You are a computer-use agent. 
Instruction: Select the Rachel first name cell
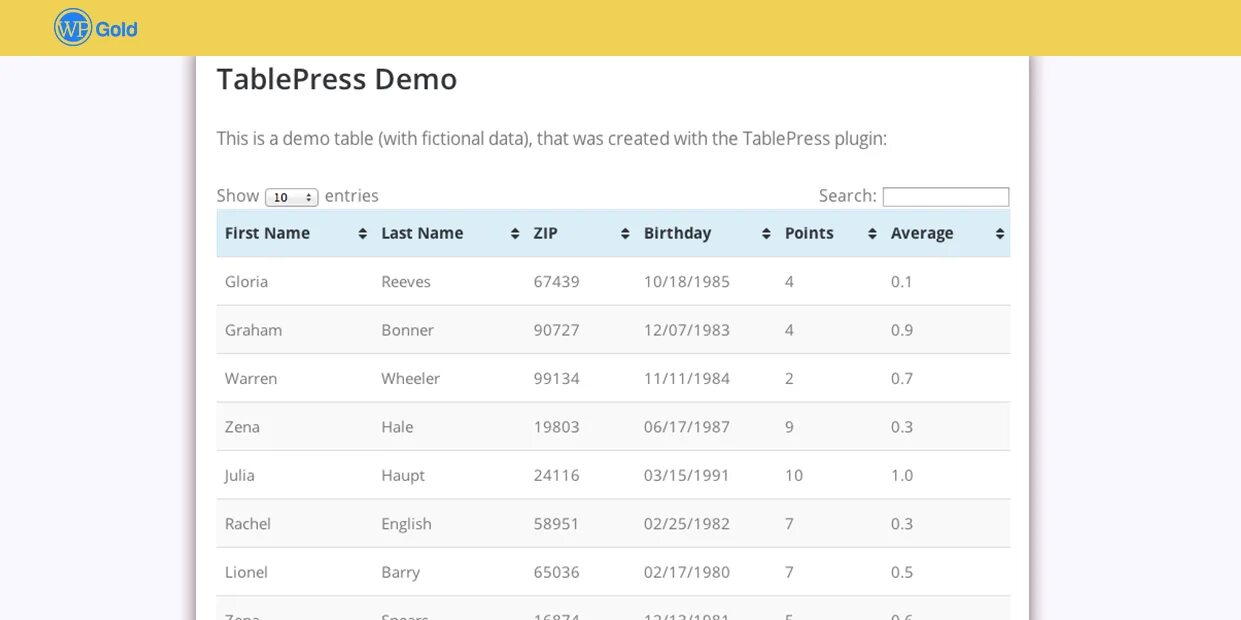point(248,524)
